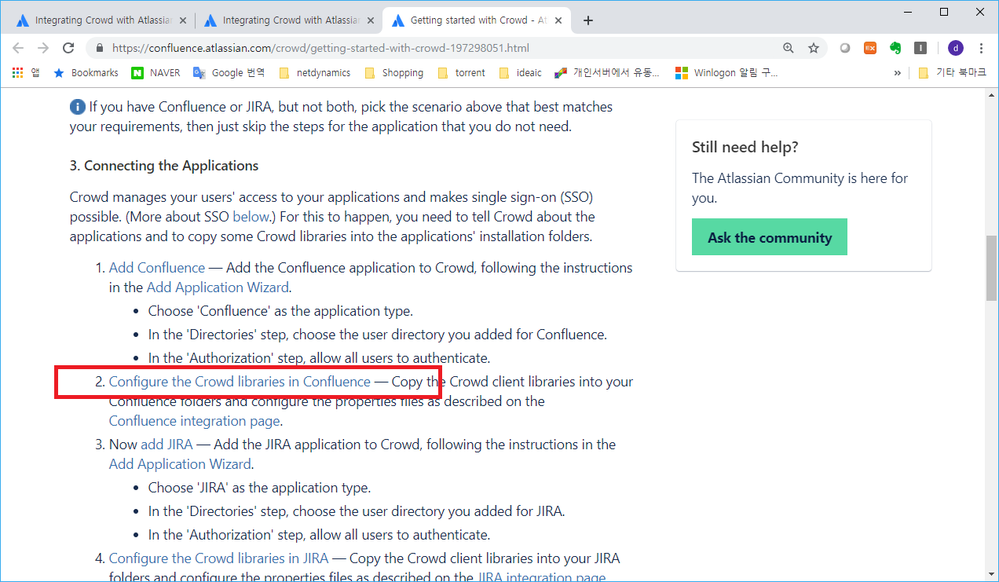999x582 pixels.
Task: Reload the page with the refresh icon
Action: tap(68, 48)
